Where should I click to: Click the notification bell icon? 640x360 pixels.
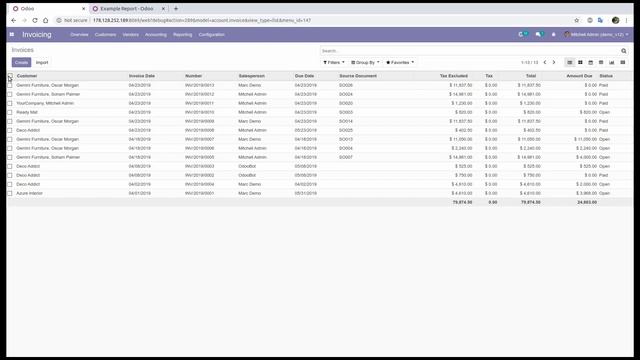pos(553,35)
